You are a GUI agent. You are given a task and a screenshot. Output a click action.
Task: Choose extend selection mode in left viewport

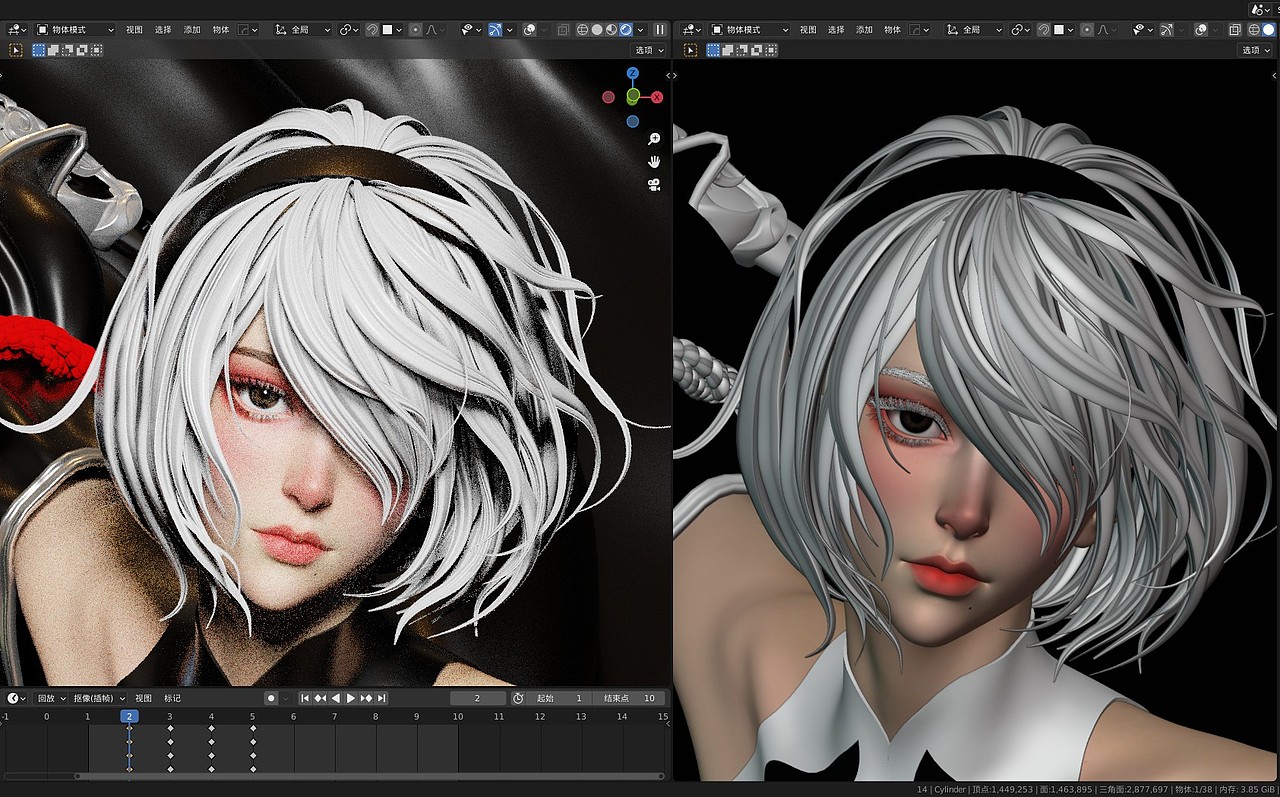coord(53,50)
